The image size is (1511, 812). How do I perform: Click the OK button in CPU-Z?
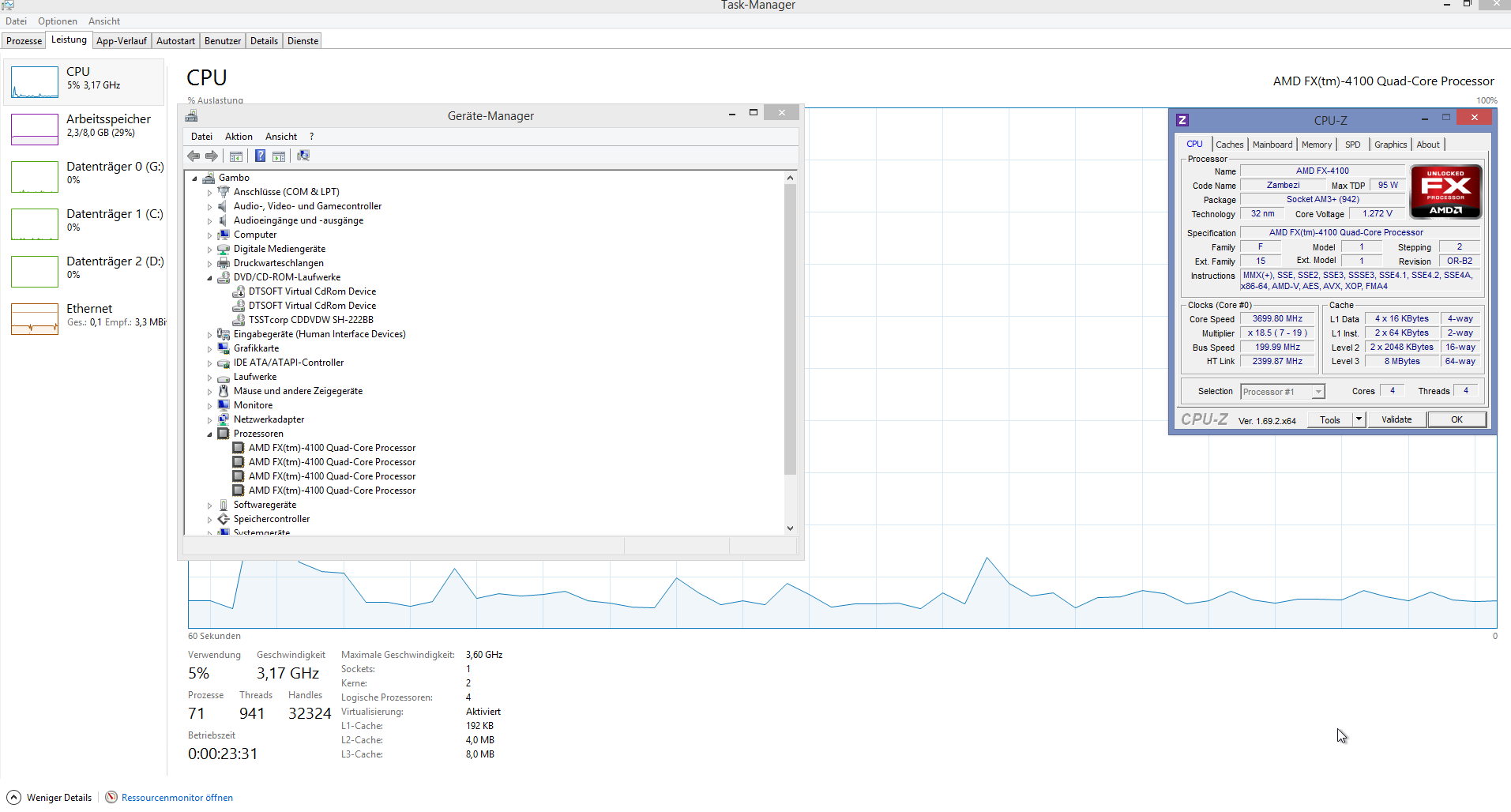click(1456, 419)
